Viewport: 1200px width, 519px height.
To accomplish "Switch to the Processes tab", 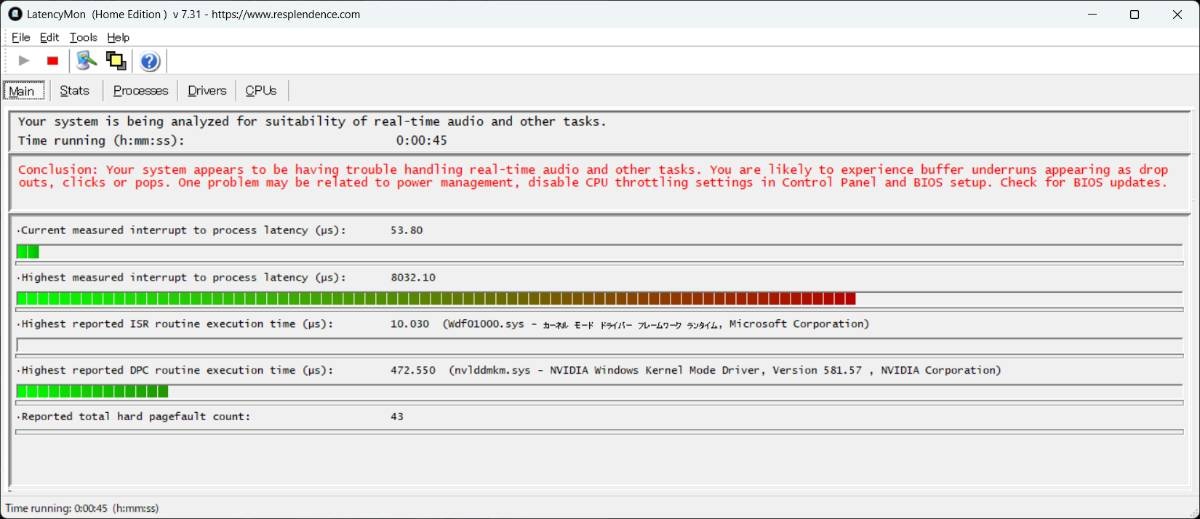I will click(140, 91).
